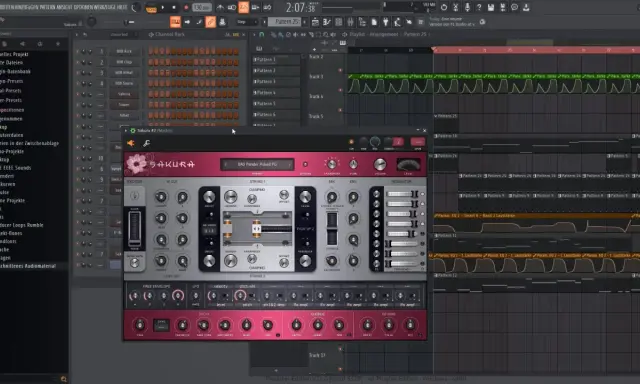Toggle the browser tree view icon
640x384 pixels.
click(362, 22)
